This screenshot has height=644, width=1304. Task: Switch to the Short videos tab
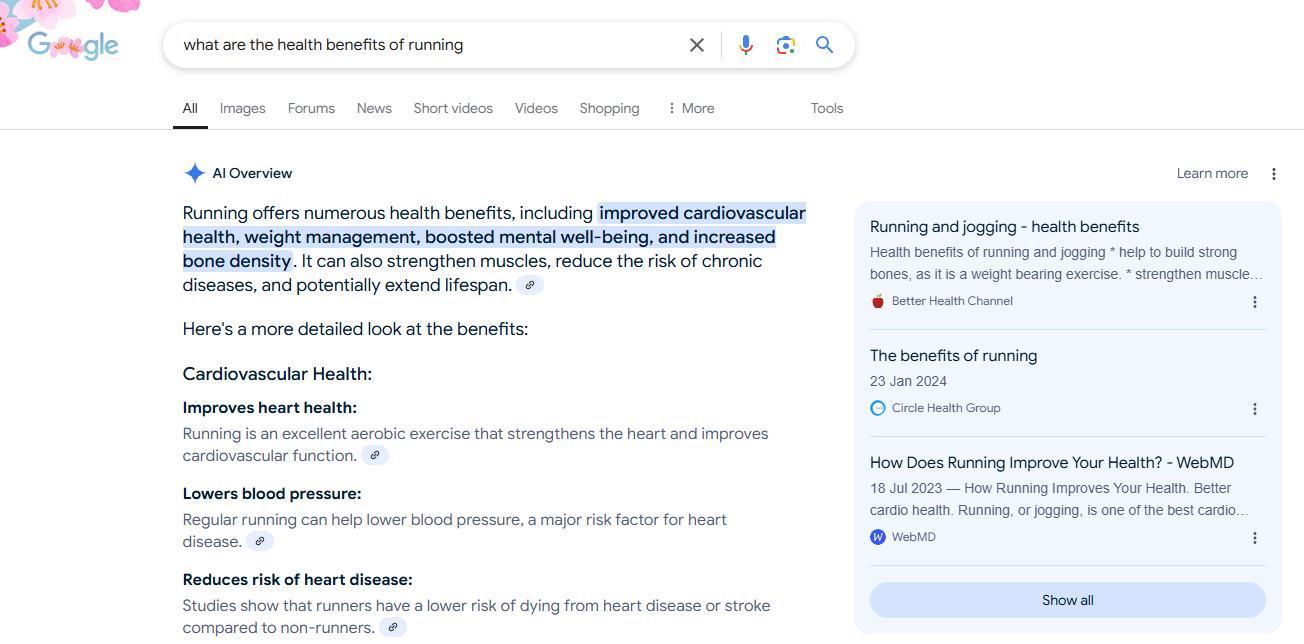(x=453, y=109)
